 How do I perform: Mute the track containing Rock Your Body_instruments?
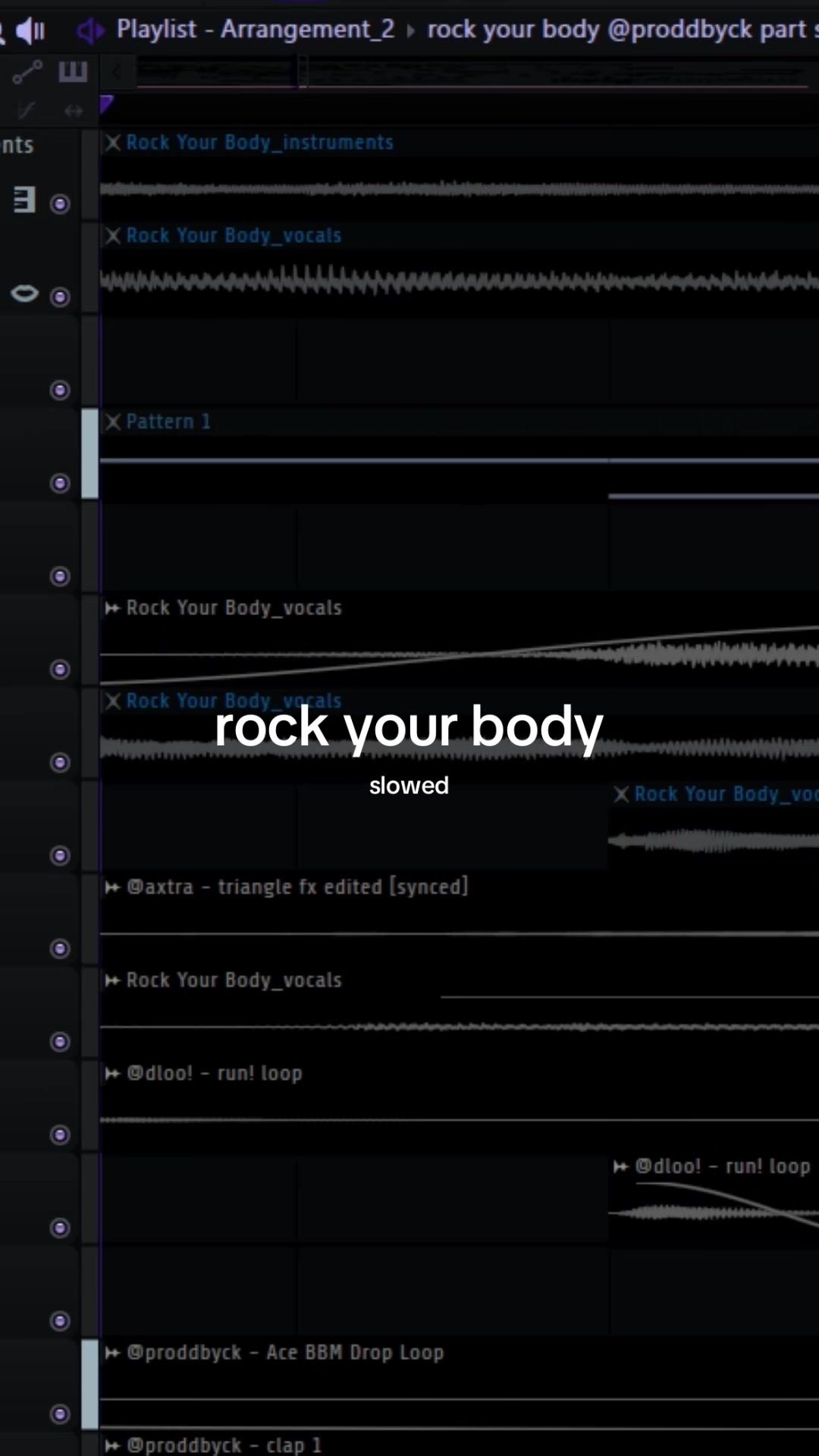pos(60,204)
